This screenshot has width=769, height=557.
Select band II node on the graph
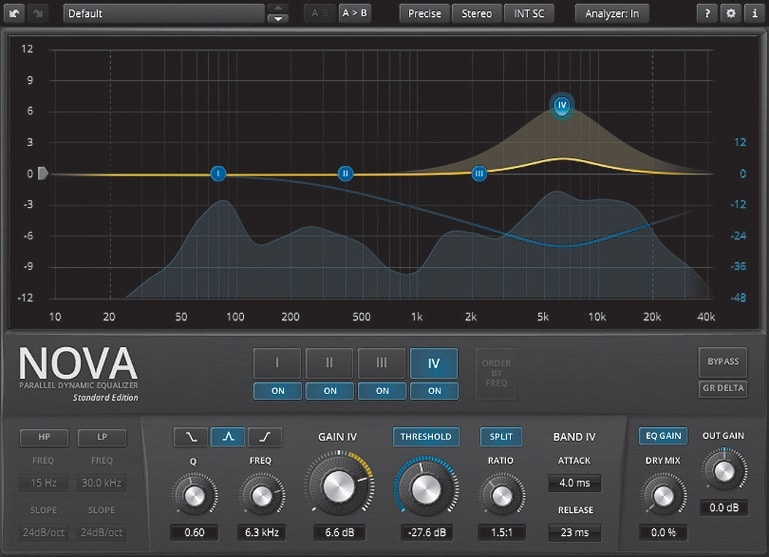point(345,173)
